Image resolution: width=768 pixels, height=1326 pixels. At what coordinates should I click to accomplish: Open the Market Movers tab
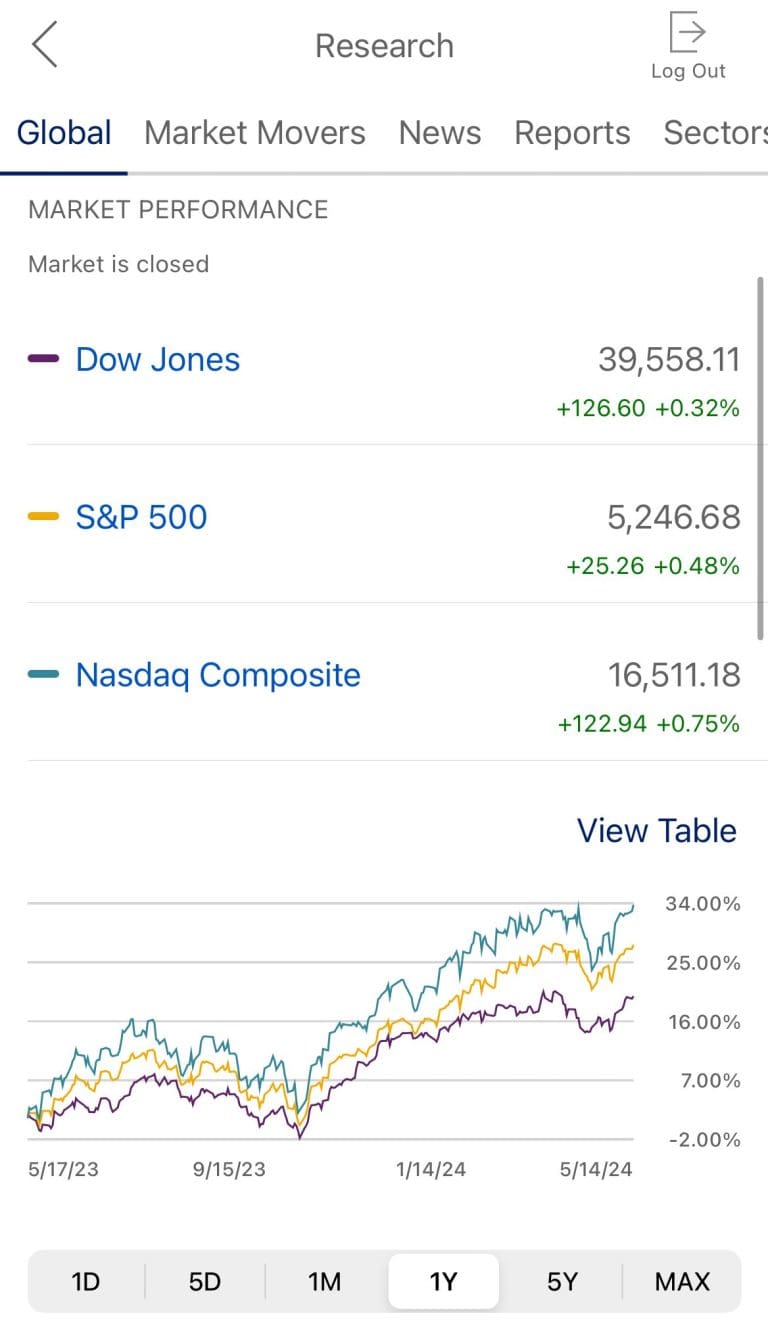[x=254, y=133]
